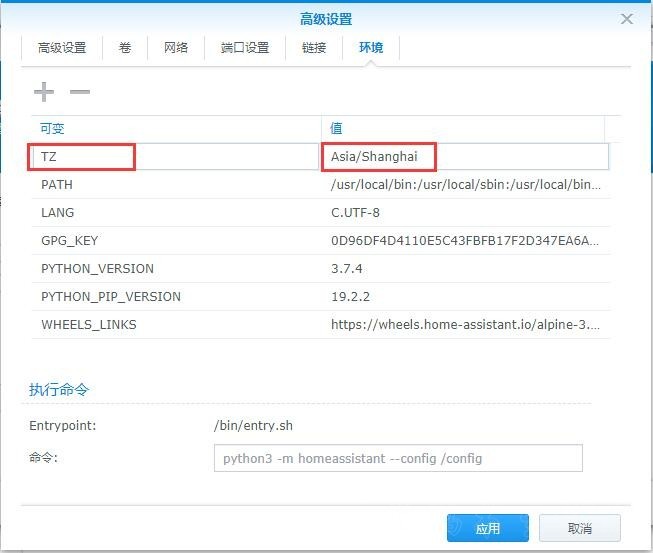Go to the 端口设置 tab
Image resolution: width=653 pixels, height=553 pixels.
[x=245, y=48]
